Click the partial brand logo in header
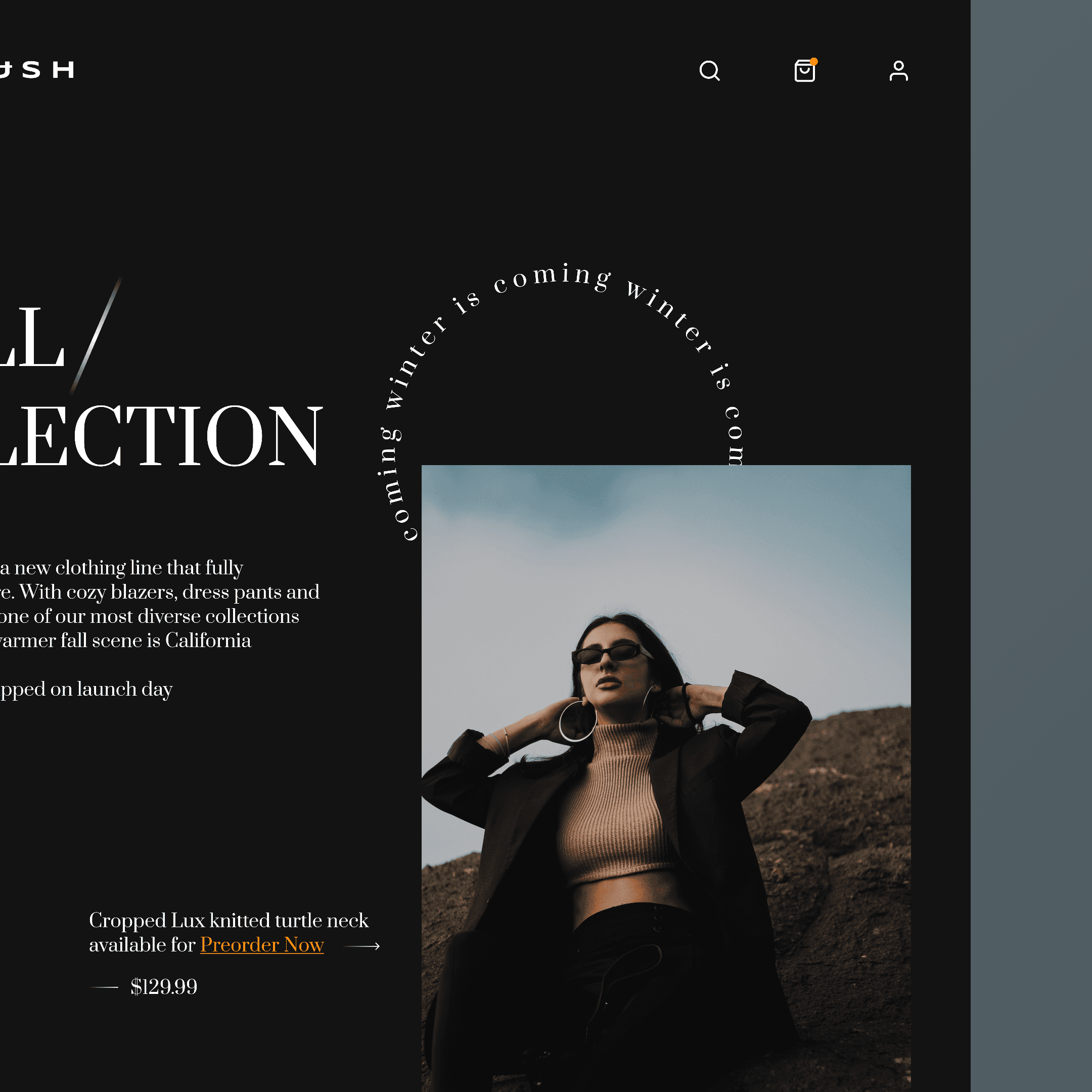The height and width of the screenshot is (1092, 1092). point(37,70)
